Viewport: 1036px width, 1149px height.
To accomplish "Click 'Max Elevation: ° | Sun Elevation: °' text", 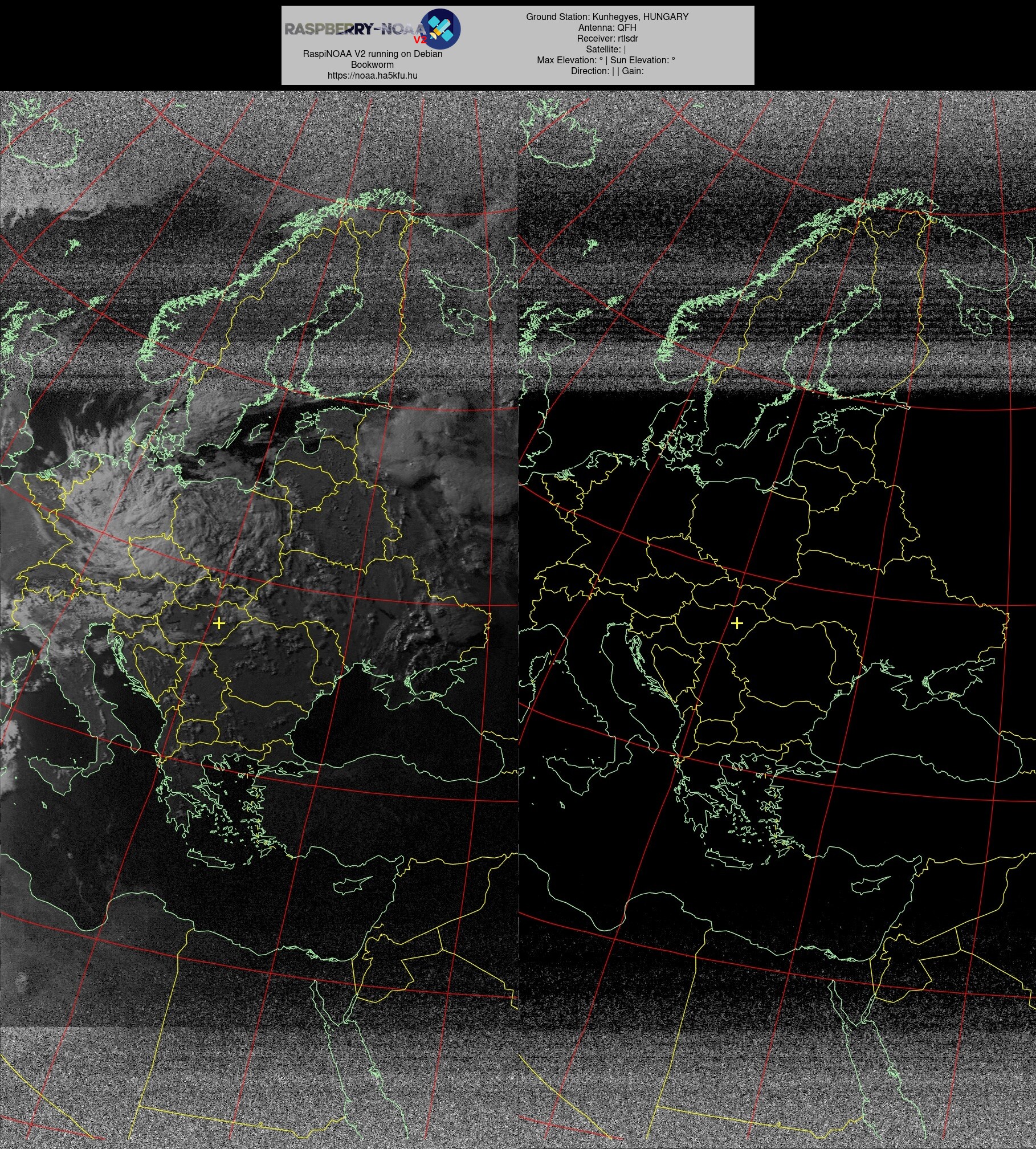I will (x=607, y=60).
